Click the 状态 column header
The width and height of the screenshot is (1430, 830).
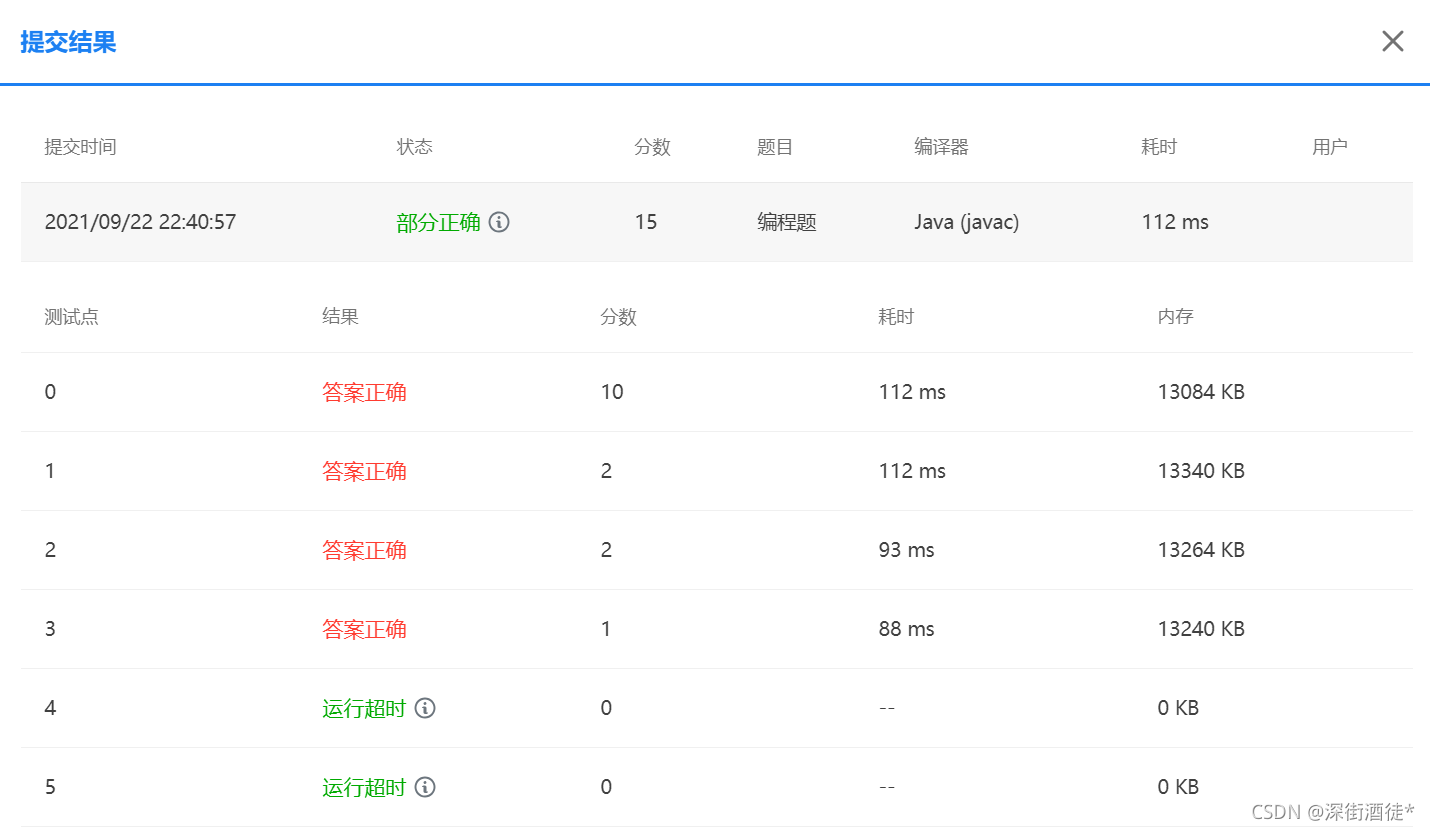pyautogui.click(x=415, y=147)
